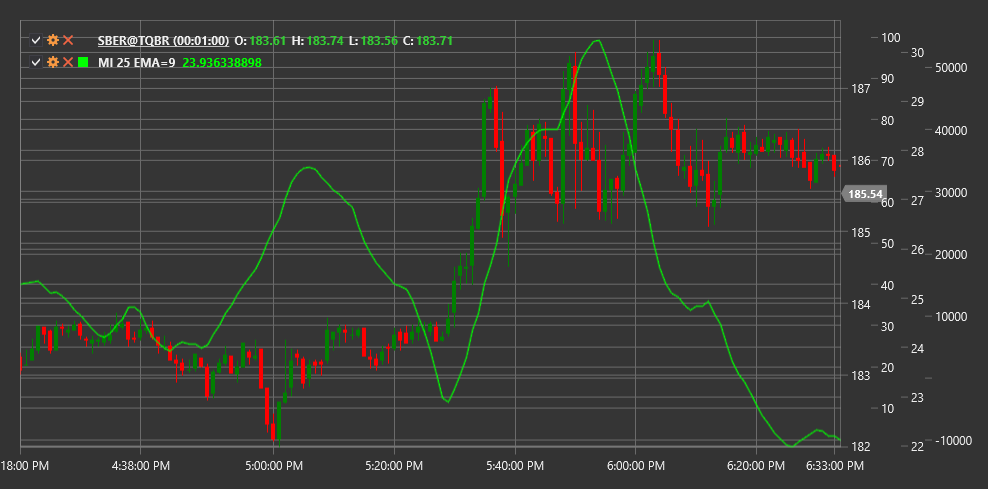
Task: Click the 22 label on the MI axis
Action: click(918, 447)
